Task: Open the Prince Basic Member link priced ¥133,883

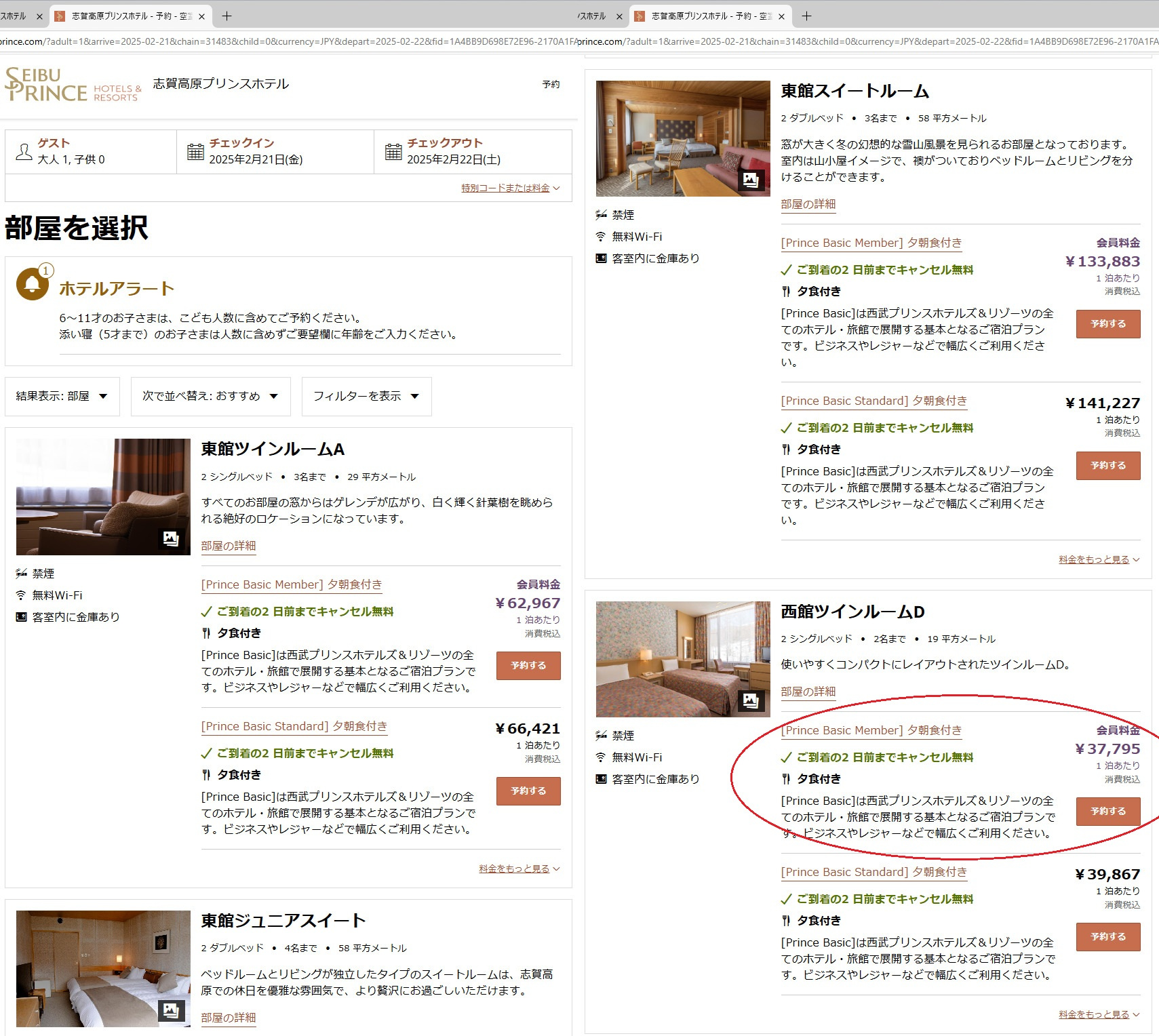Action: [x=871, y=243]
